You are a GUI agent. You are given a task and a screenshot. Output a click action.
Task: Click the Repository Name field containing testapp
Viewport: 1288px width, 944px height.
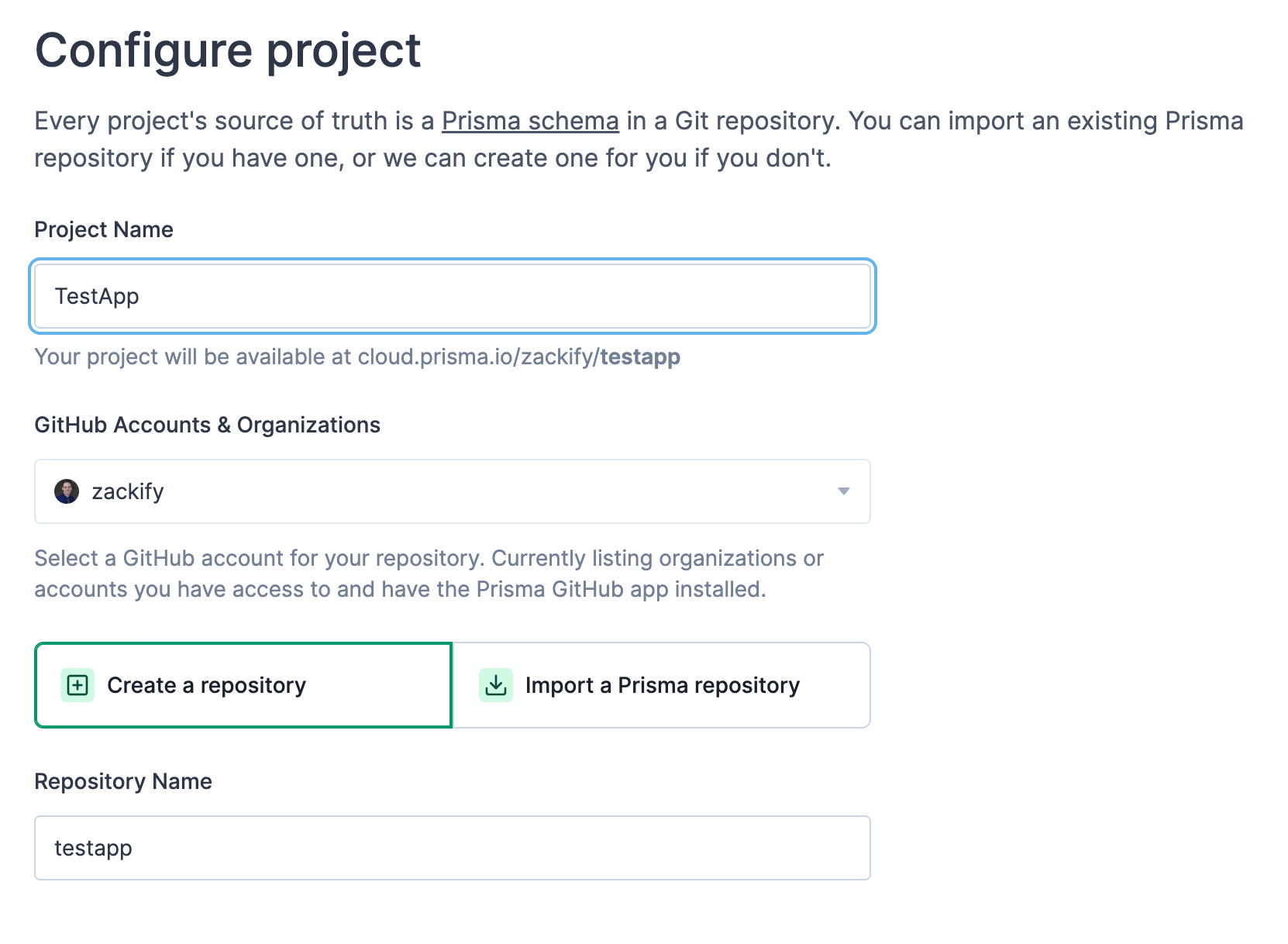pos(453,847)
